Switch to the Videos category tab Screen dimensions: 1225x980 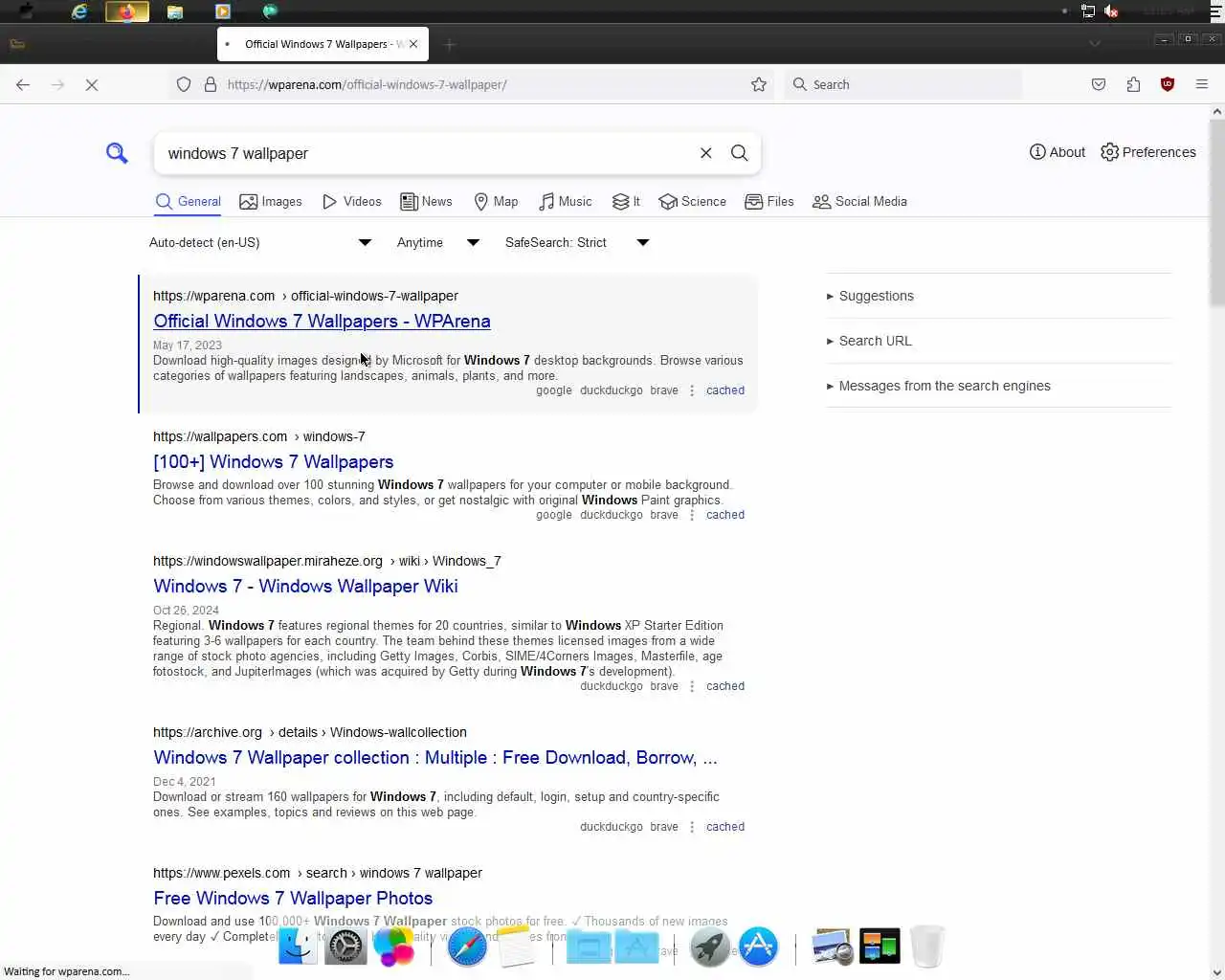pos(352,201)
